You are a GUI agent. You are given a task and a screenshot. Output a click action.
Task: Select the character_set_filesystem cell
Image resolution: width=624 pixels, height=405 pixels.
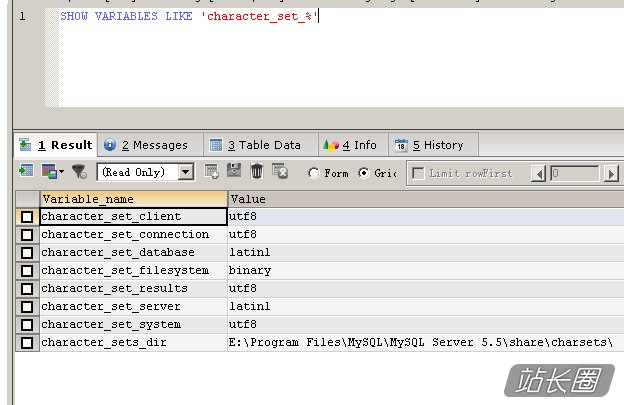(134, 271)
